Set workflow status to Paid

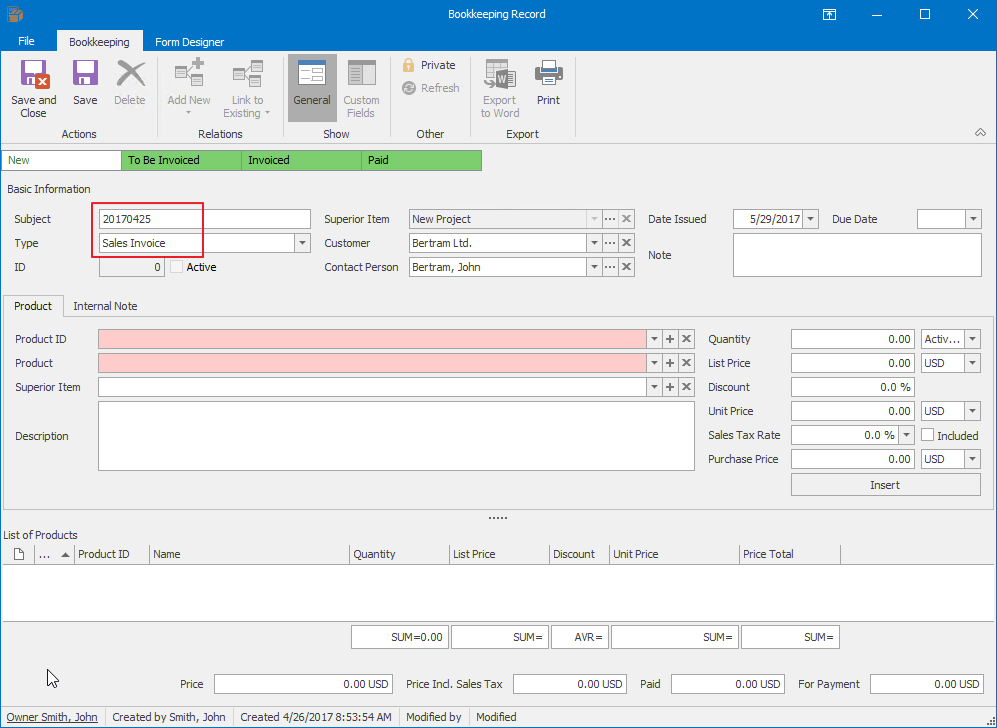(x=422, y=160)
